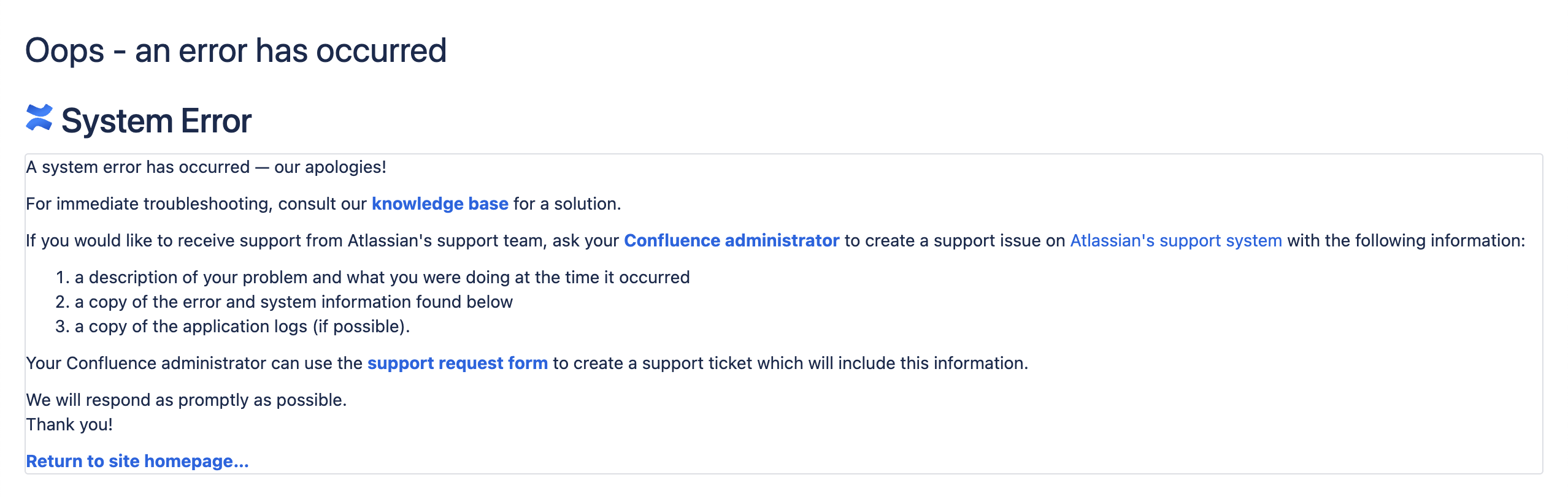Open Atlassian's support system link
The width and height of the screenshot is (1568, 499).
point(1175,241)
